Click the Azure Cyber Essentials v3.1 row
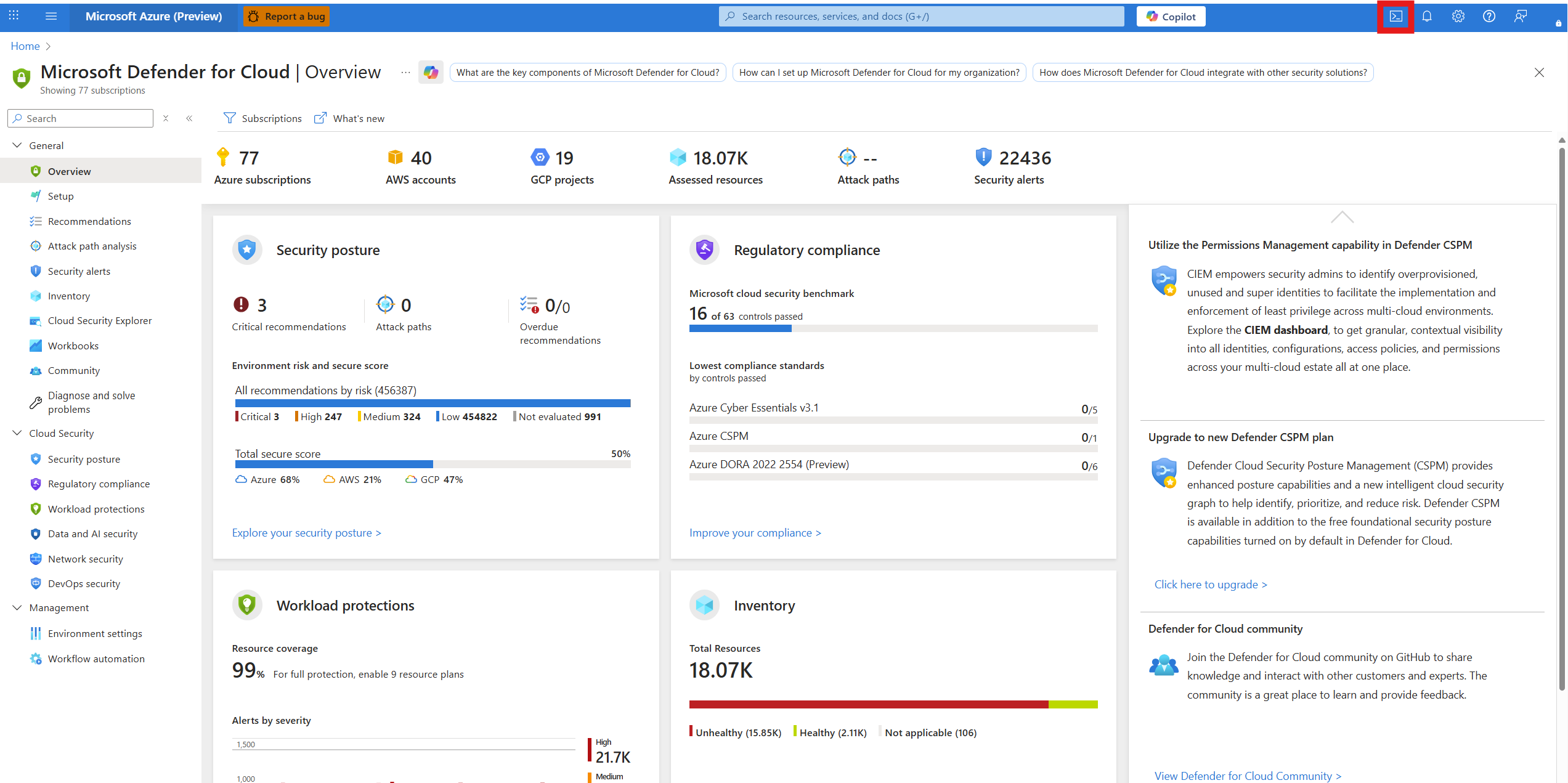The image size is (1568, 783). click(x=893, y=413)
